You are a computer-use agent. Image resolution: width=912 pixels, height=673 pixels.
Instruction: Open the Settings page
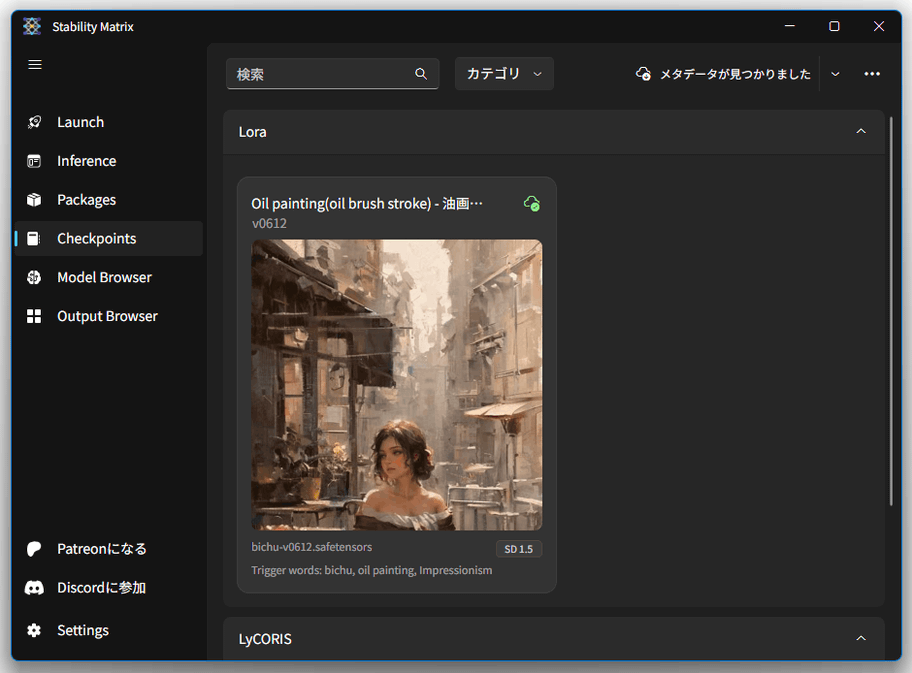tap(109, 631)
